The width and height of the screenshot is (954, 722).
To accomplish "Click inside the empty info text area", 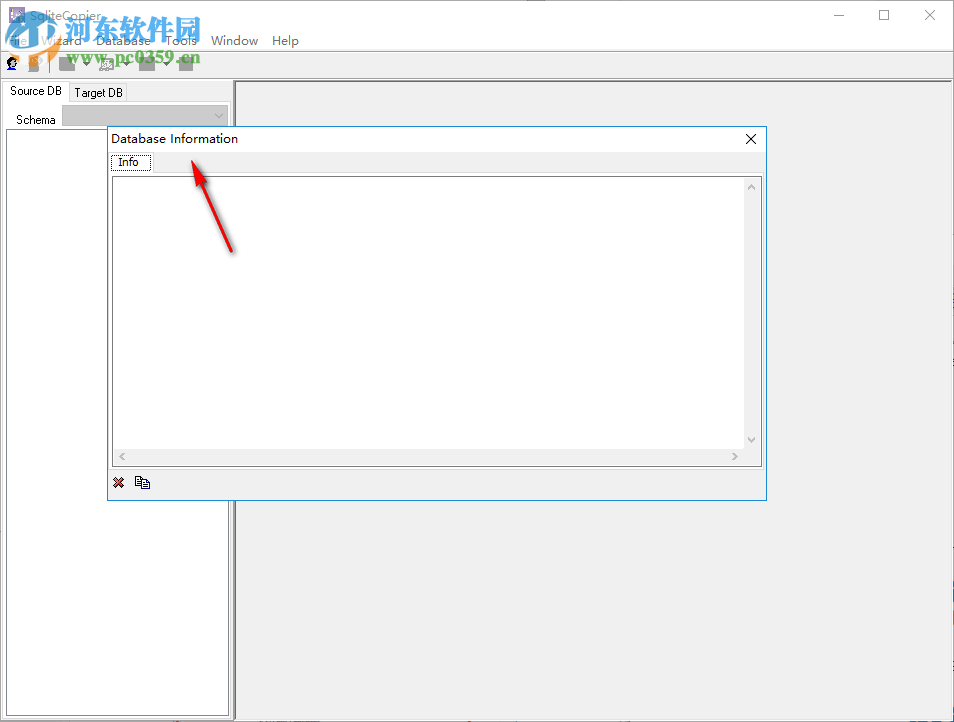I will point(430,310).
